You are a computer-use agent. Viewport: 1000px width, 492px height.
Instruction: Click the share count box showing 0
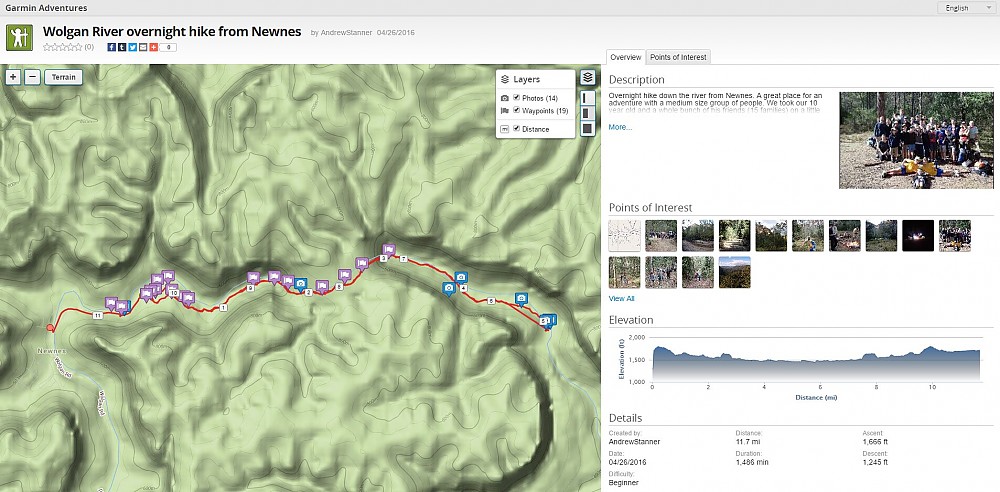coord(168,47)
